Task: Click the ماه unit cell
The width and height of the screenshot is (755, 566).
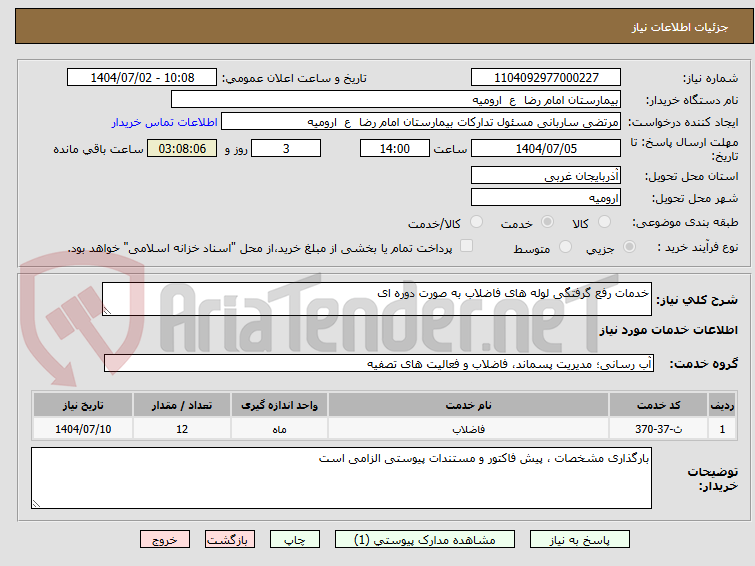Action: click(279, 429)
